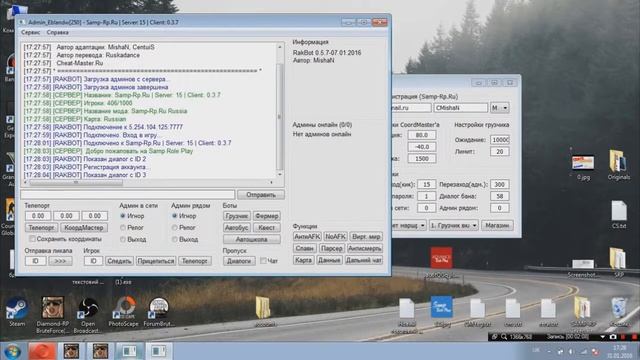Image resolution: width=640 pixels, height=360 pixels.
Task: Select Релог under Админ рядом
Action: tap(175, 227)
